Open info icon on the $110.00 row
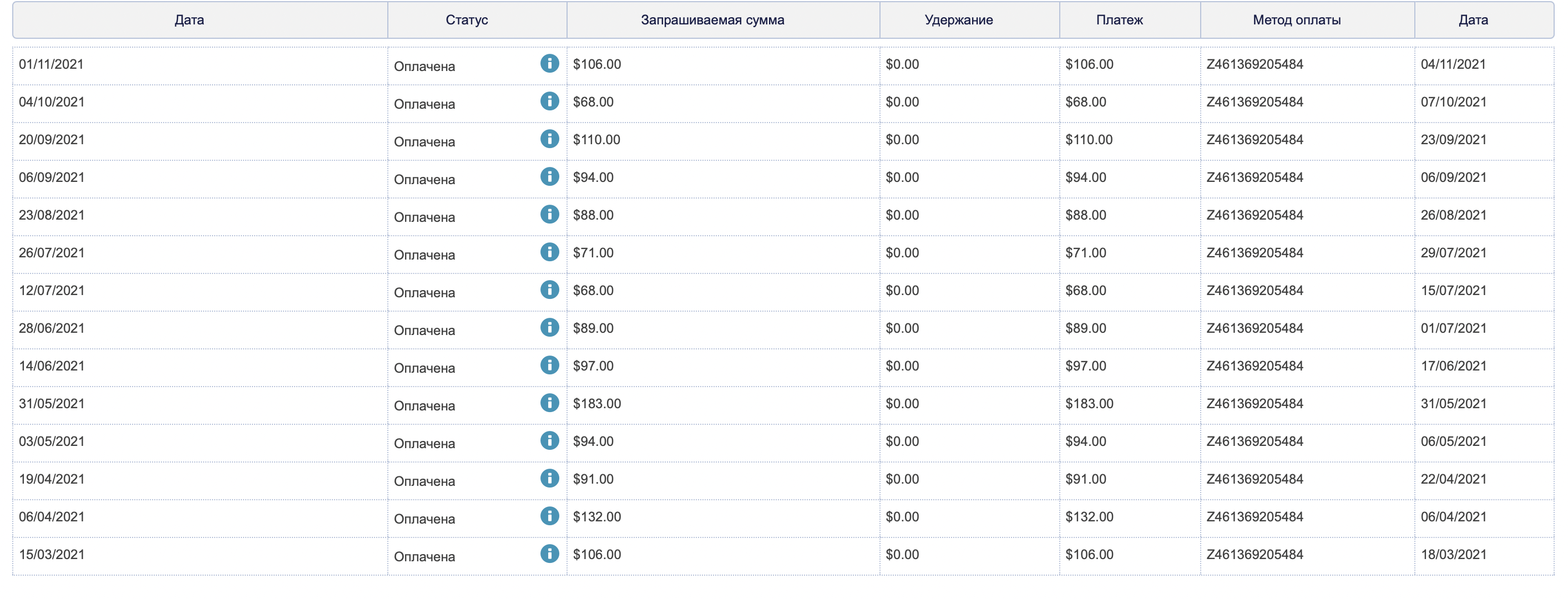1568x599 pixels. pyautogui.click(x=549, y=139)
